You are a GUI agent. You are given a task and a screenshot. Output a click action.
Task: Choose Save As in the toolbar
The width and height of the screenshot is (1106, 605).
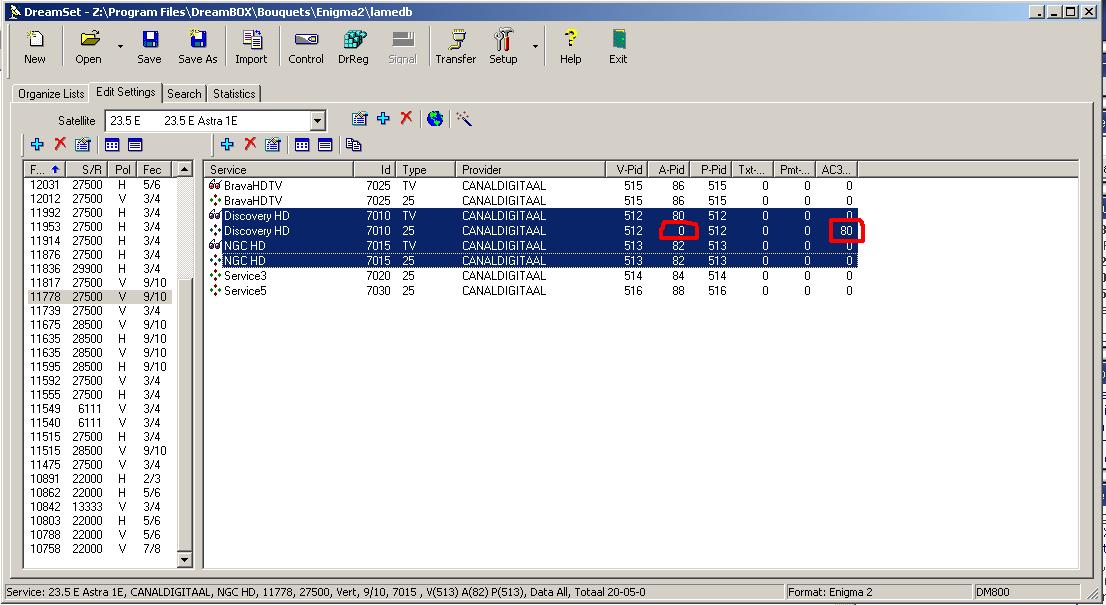198,47
